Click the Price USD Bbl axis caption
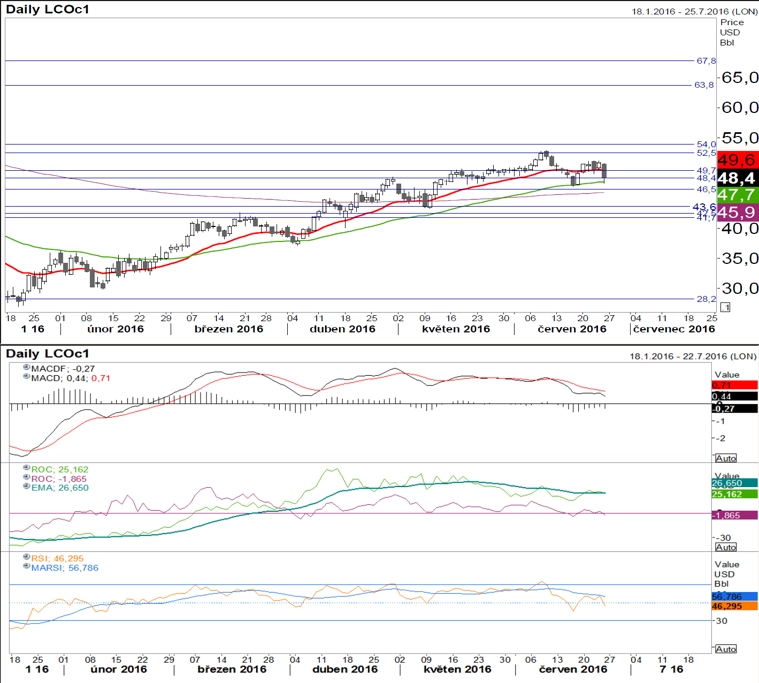Image resolution: width=759 pixels, height=683 pixels. coord(731,32)
